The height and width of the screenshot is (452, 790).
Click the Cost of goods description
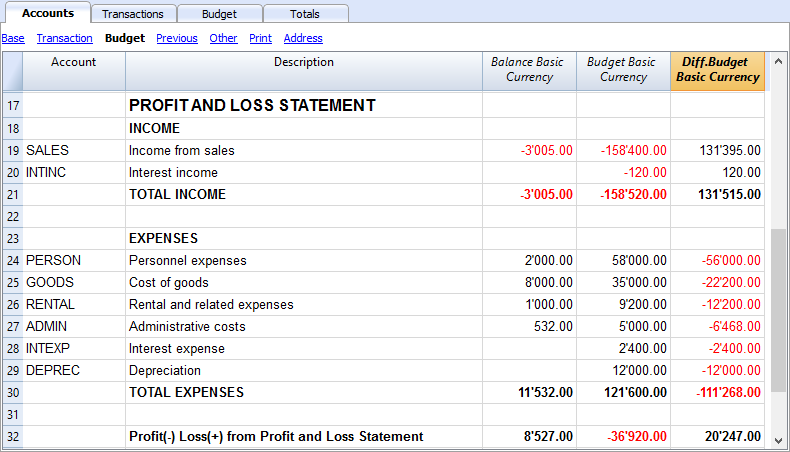(304, 283)
